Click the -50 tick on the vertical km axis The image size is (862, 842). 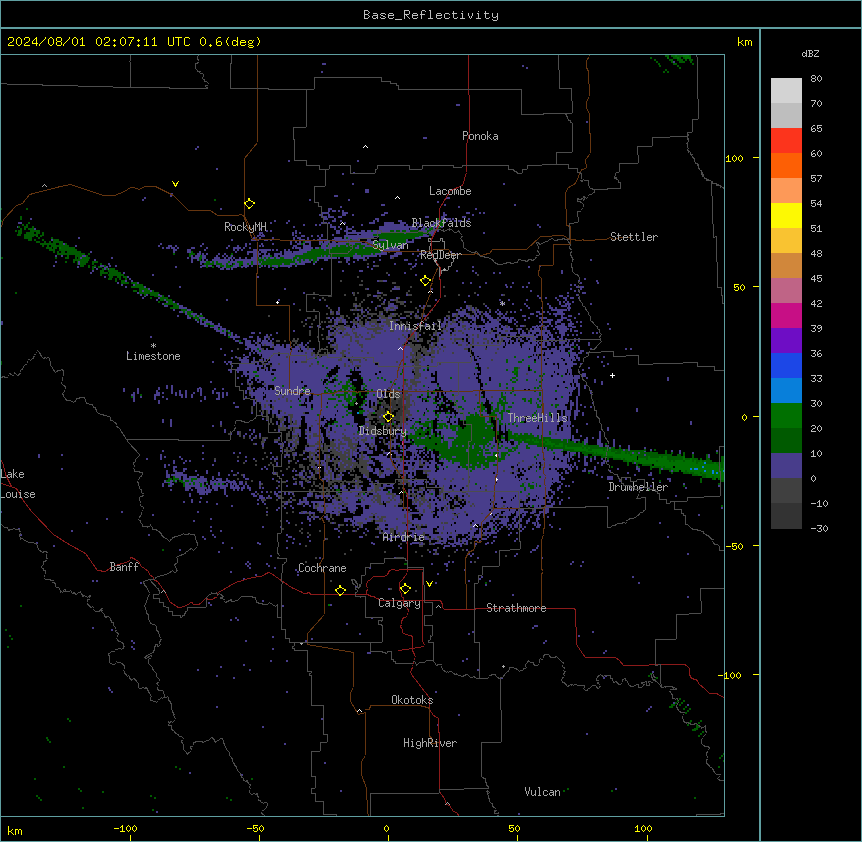pos(734,546)
